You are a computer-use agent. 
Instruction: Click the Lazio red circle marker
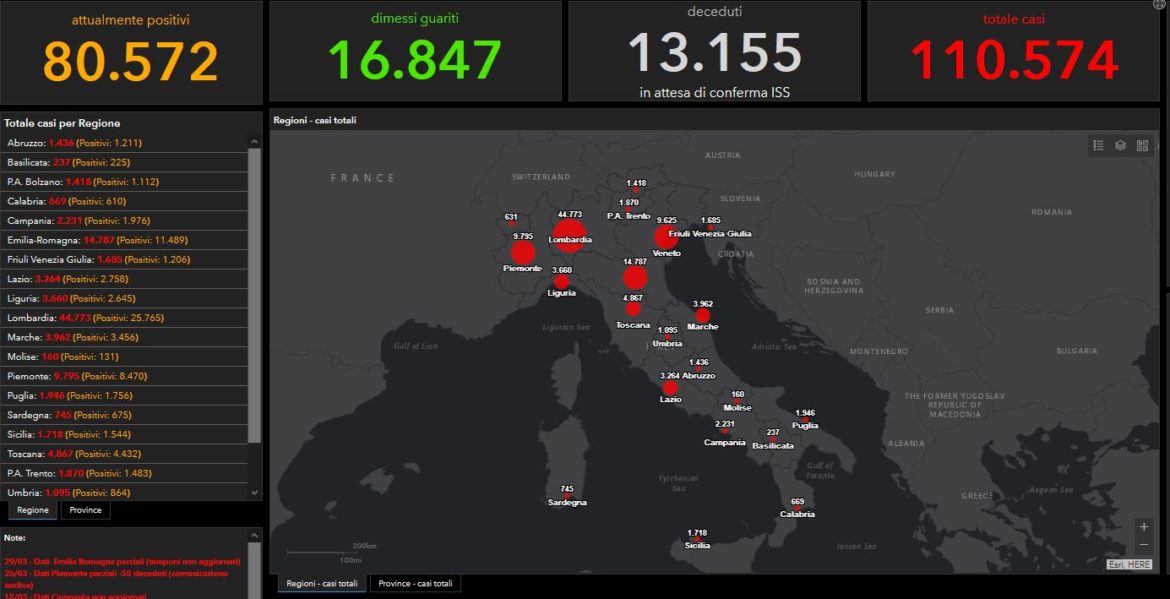(670, 388)
